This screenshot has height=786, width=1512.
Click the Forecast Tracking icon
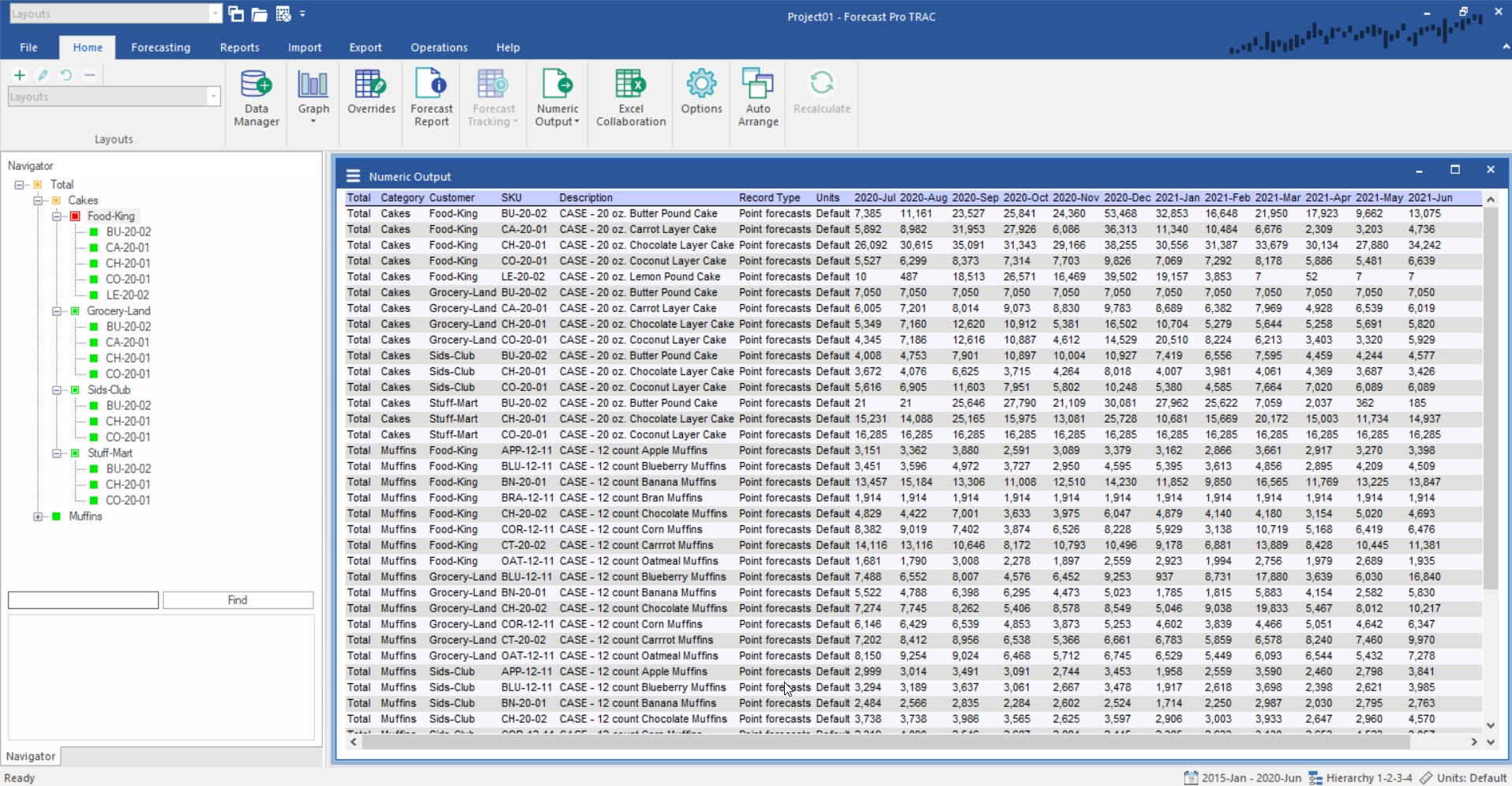tap(493, 82)
